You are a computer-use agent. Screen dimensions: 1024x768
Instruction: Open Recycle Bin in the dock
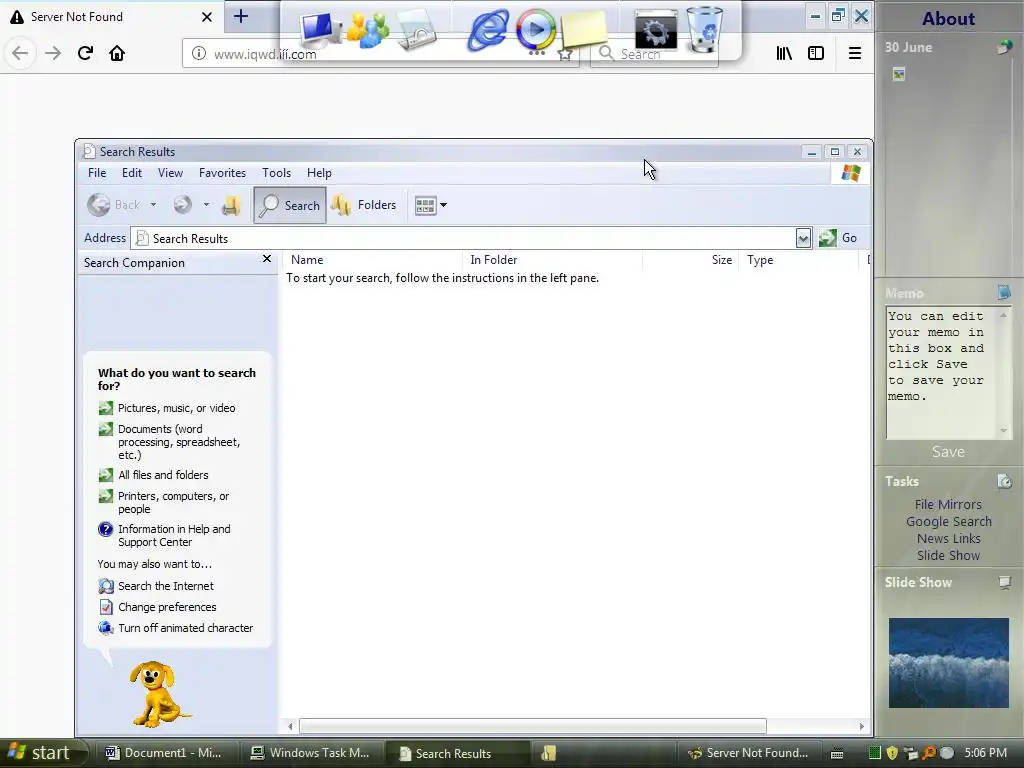tap(704, 29)
